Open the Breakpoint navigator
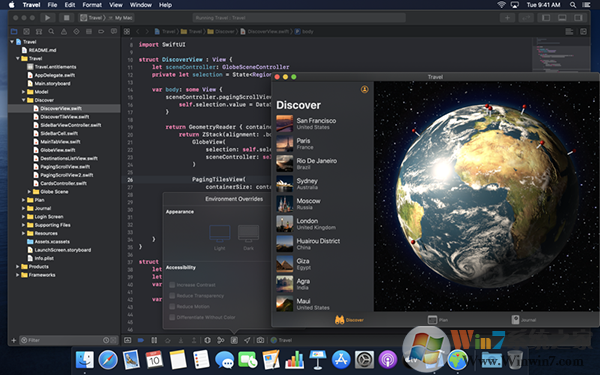Image resolution: width=600 pixels, height=375 pixels. pos(101,31)
